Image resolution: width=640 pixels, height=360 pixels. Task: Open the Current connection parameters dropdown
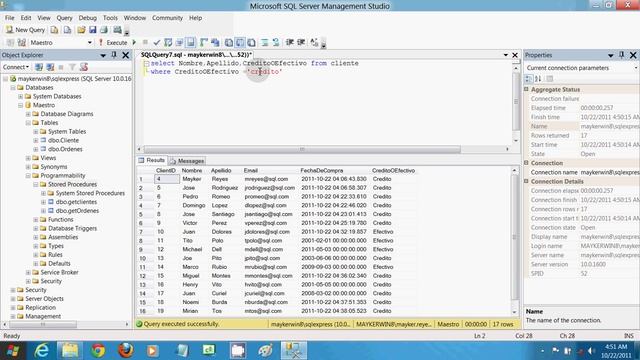[636, 68]
